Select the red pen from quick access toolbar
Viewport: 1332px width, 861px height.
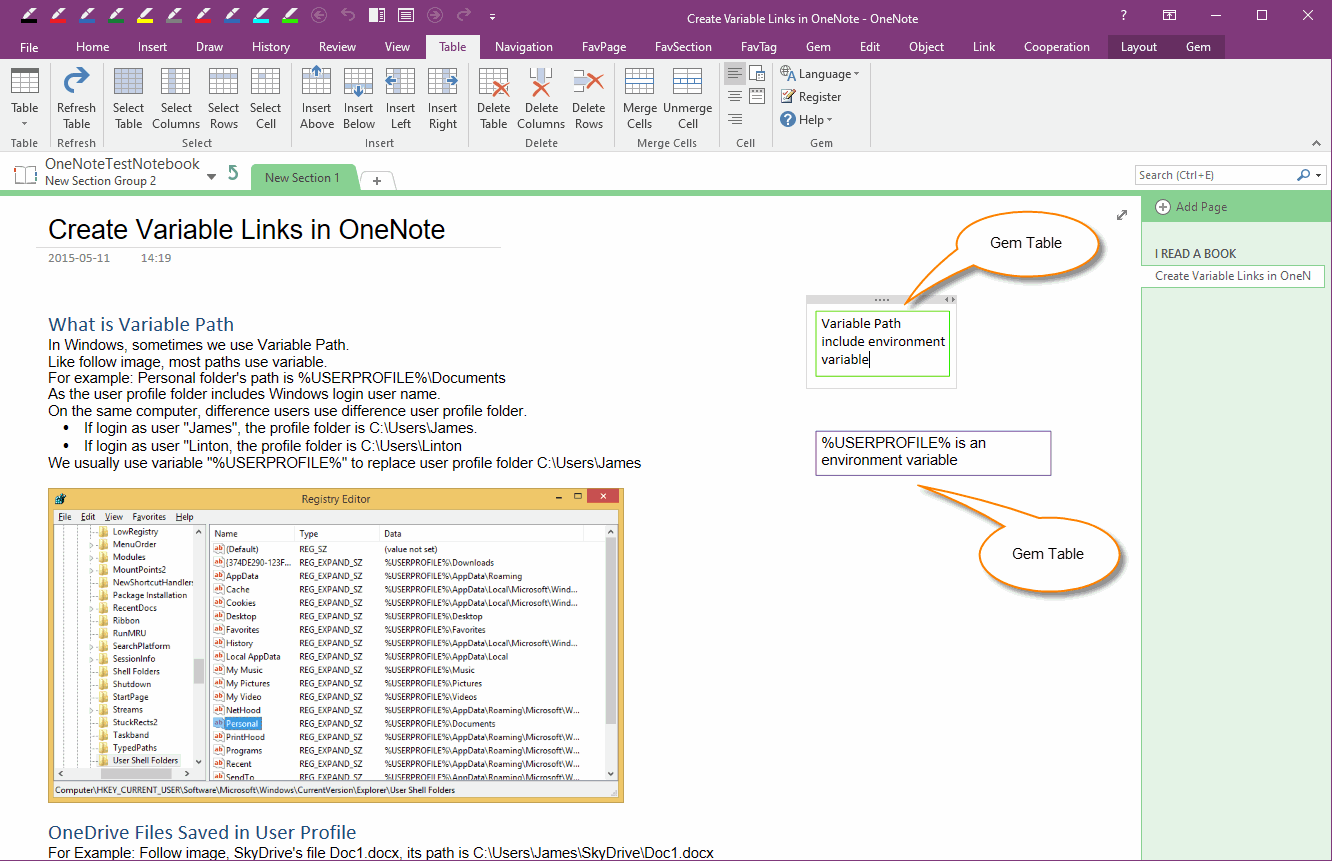59,16
